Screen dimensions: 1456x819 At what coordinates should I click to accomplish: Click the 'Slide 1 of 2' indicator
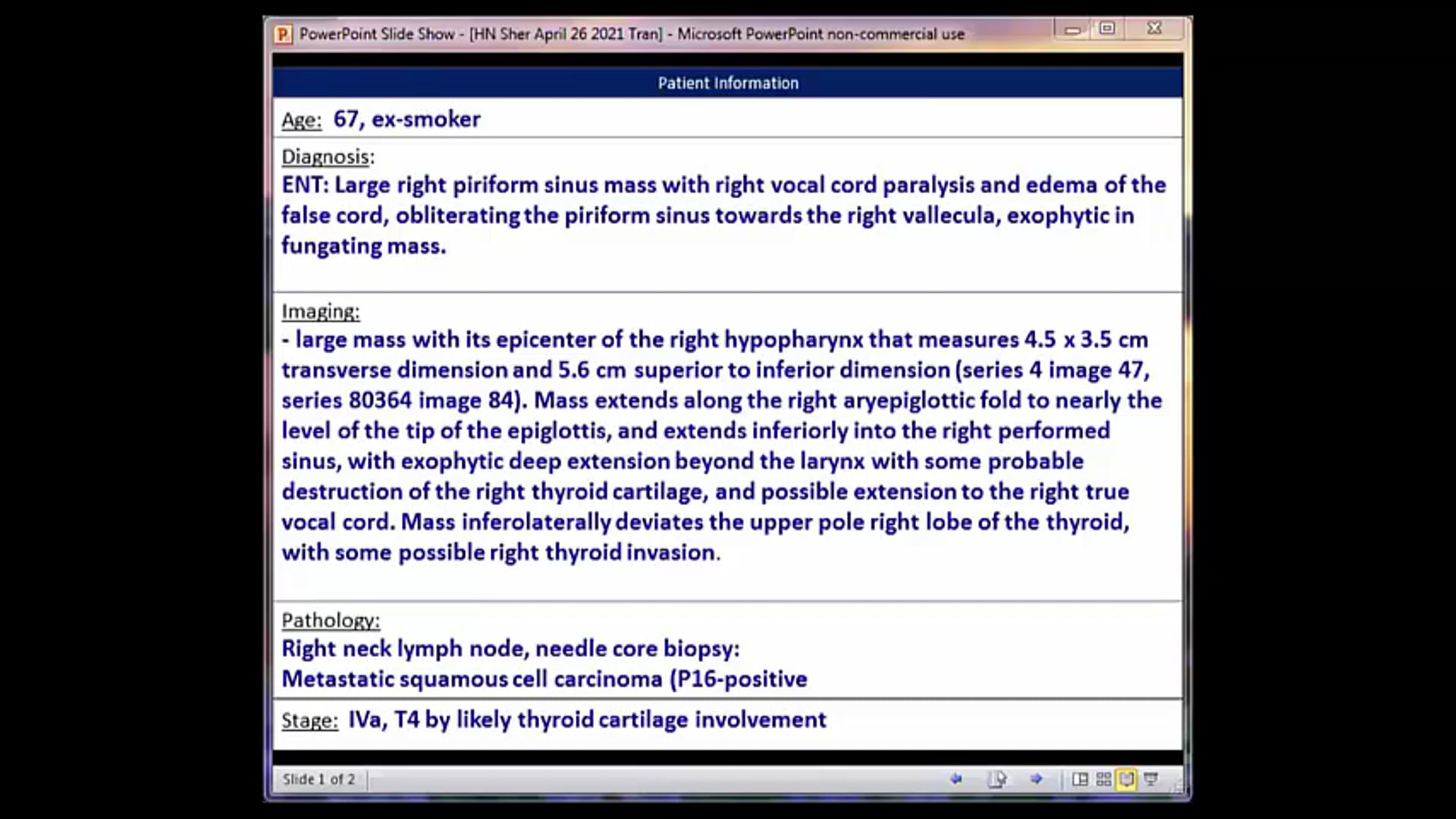click(318, 780)
